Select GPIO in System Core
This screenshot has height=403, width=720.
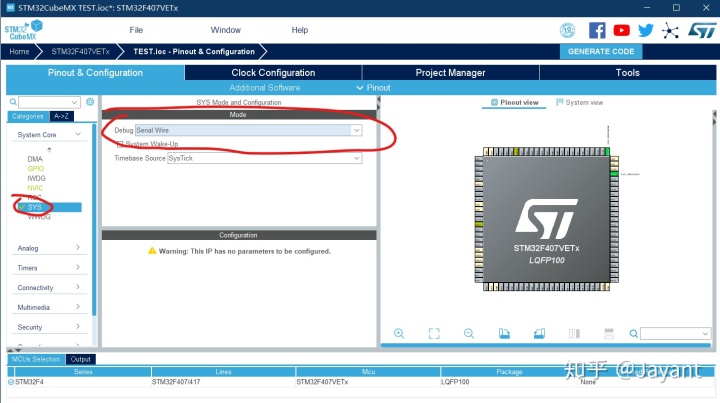pos(36,169)
